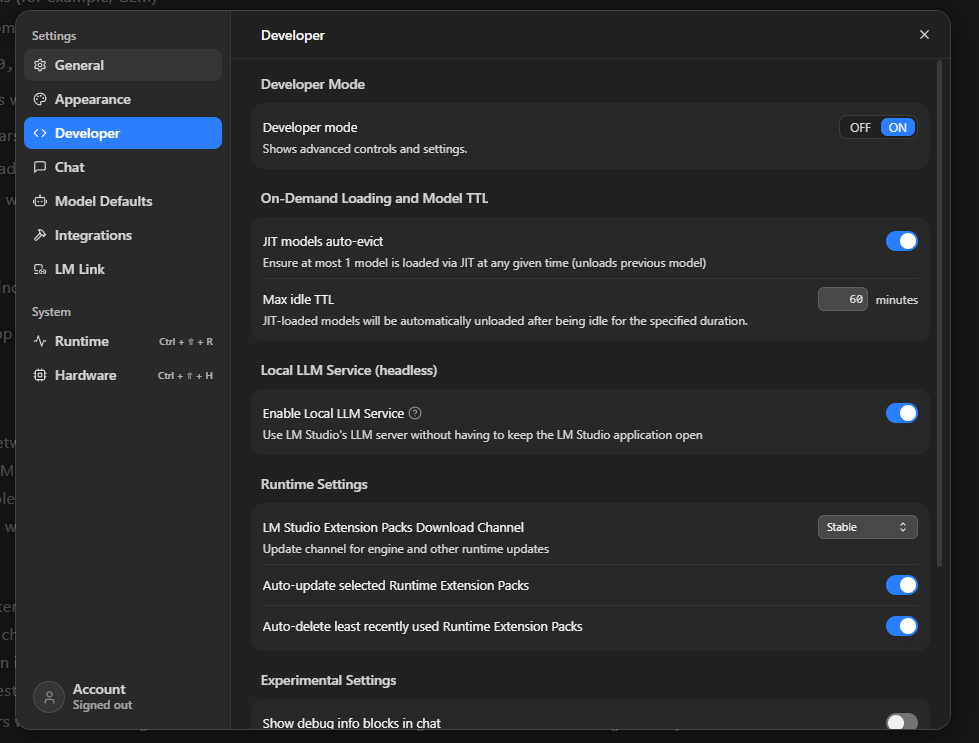Click the Ctrl+Shift+R shortcut hint
Screen dimensions: 979x743
click(x=185, y=342)
